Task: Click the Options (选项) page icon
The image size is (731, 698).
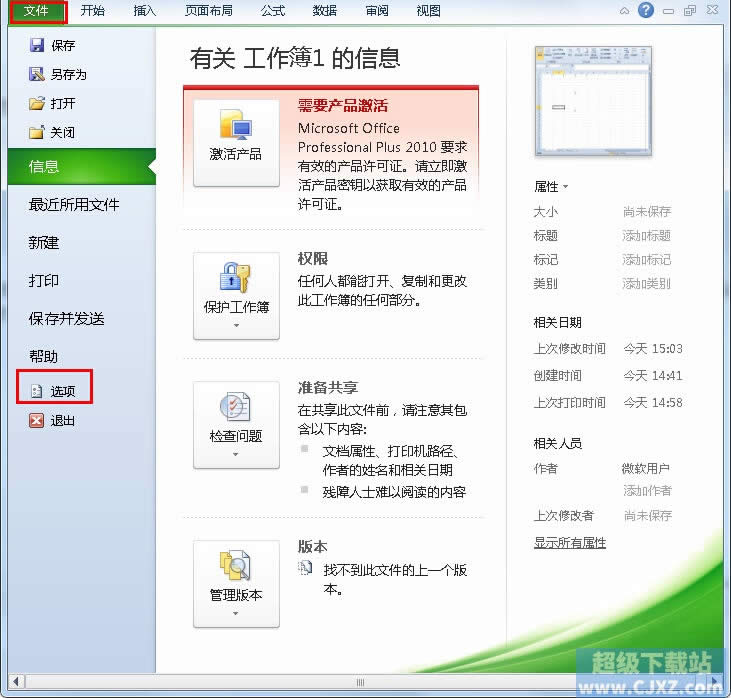Action: [x=36, y=391]
